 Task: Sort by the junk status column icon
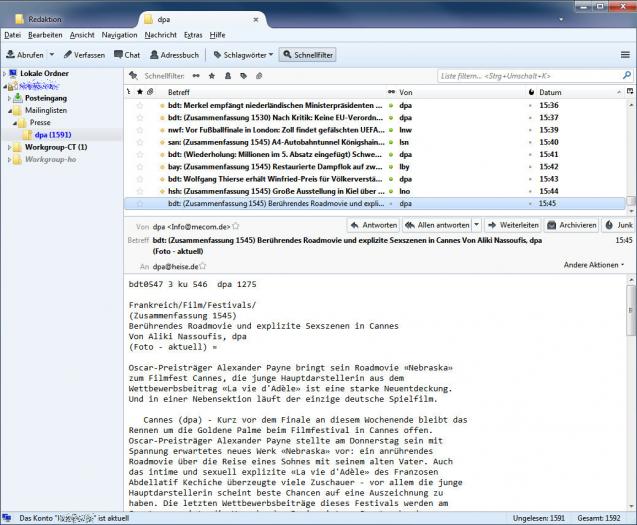(531, 92)
